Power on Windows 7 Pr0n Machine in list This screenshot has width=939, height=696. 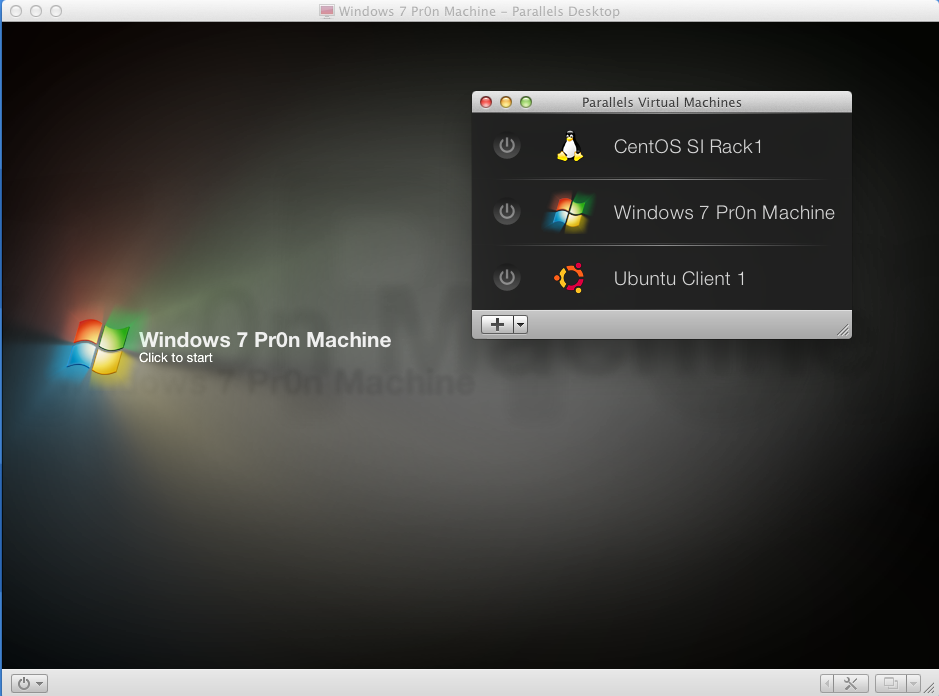coord(507,211)
